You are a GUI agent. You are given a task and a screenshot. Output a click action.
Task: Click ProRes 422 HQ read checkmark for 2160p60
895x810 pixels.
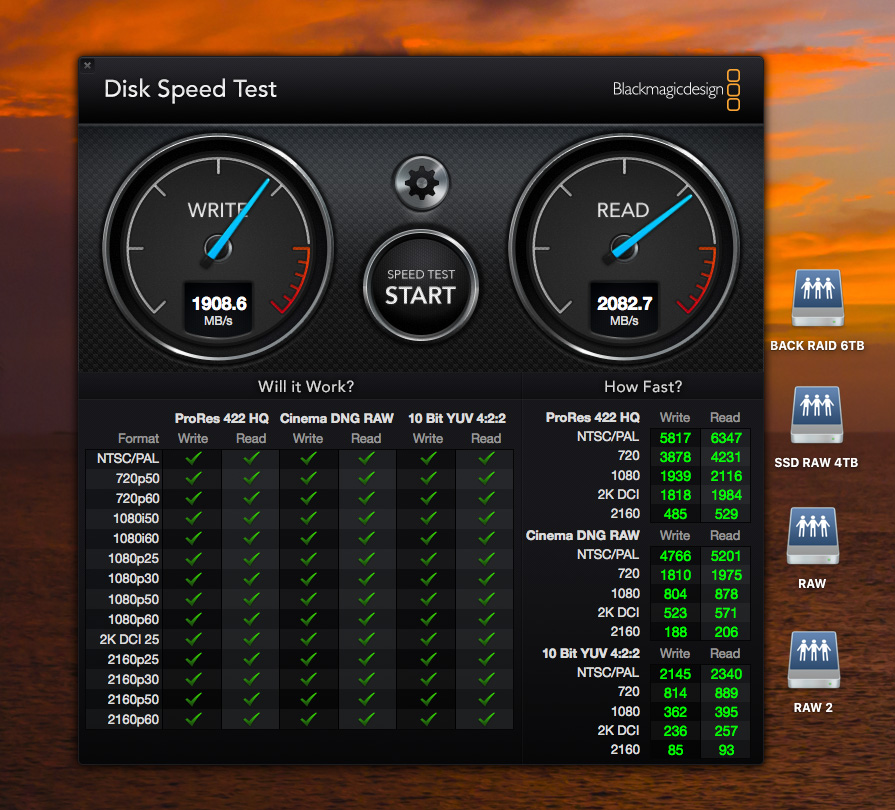(x=251, y=719)
